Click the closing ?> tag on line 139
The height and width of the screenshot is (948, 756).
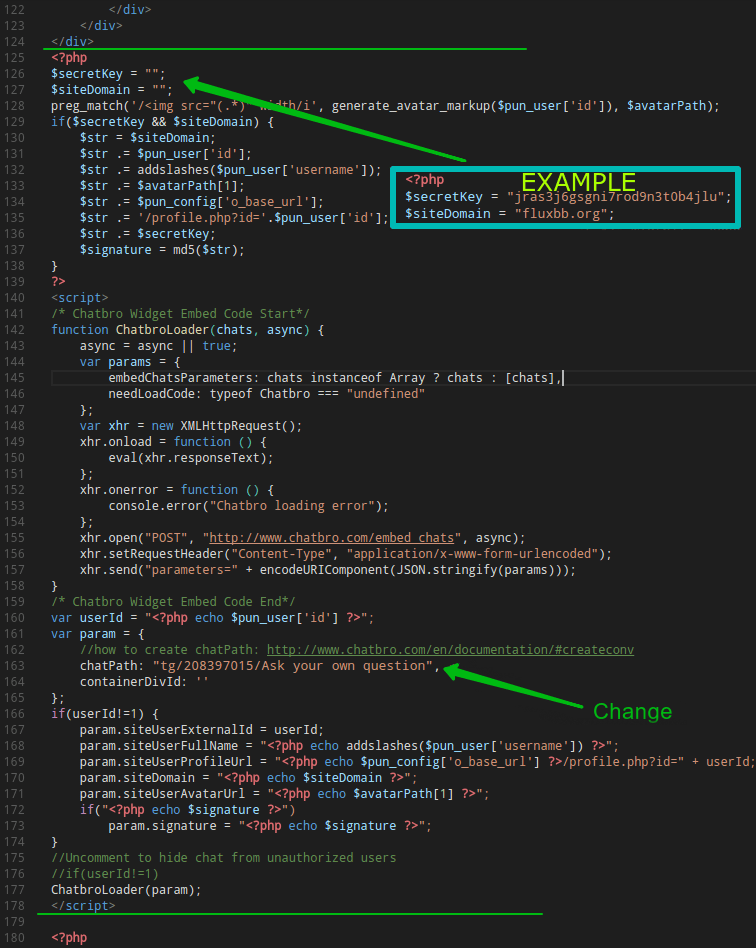(x=58, y=282)
